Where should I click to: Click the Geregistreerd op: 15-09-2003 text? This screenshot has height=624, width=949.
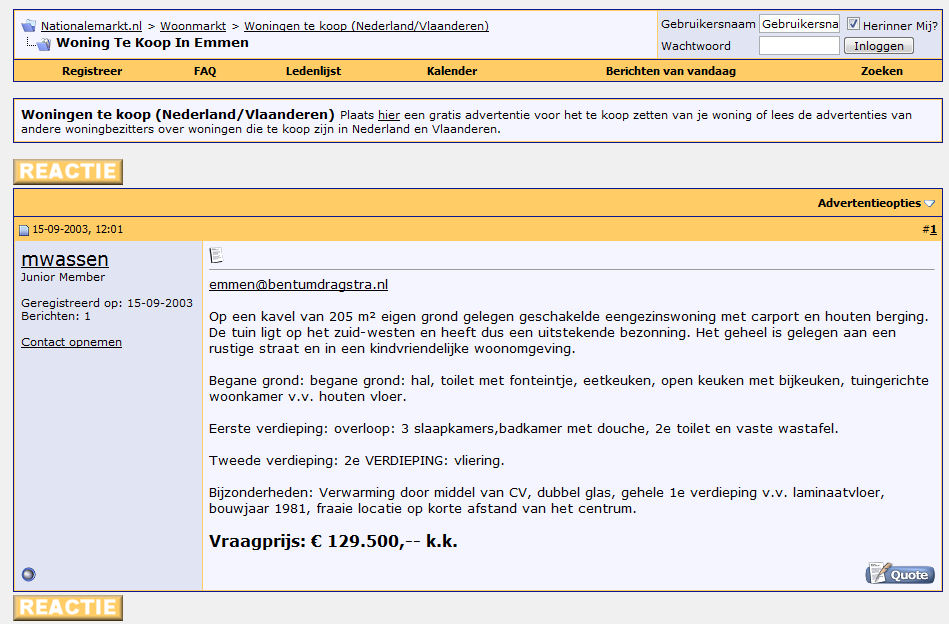(x=107, y=303)
